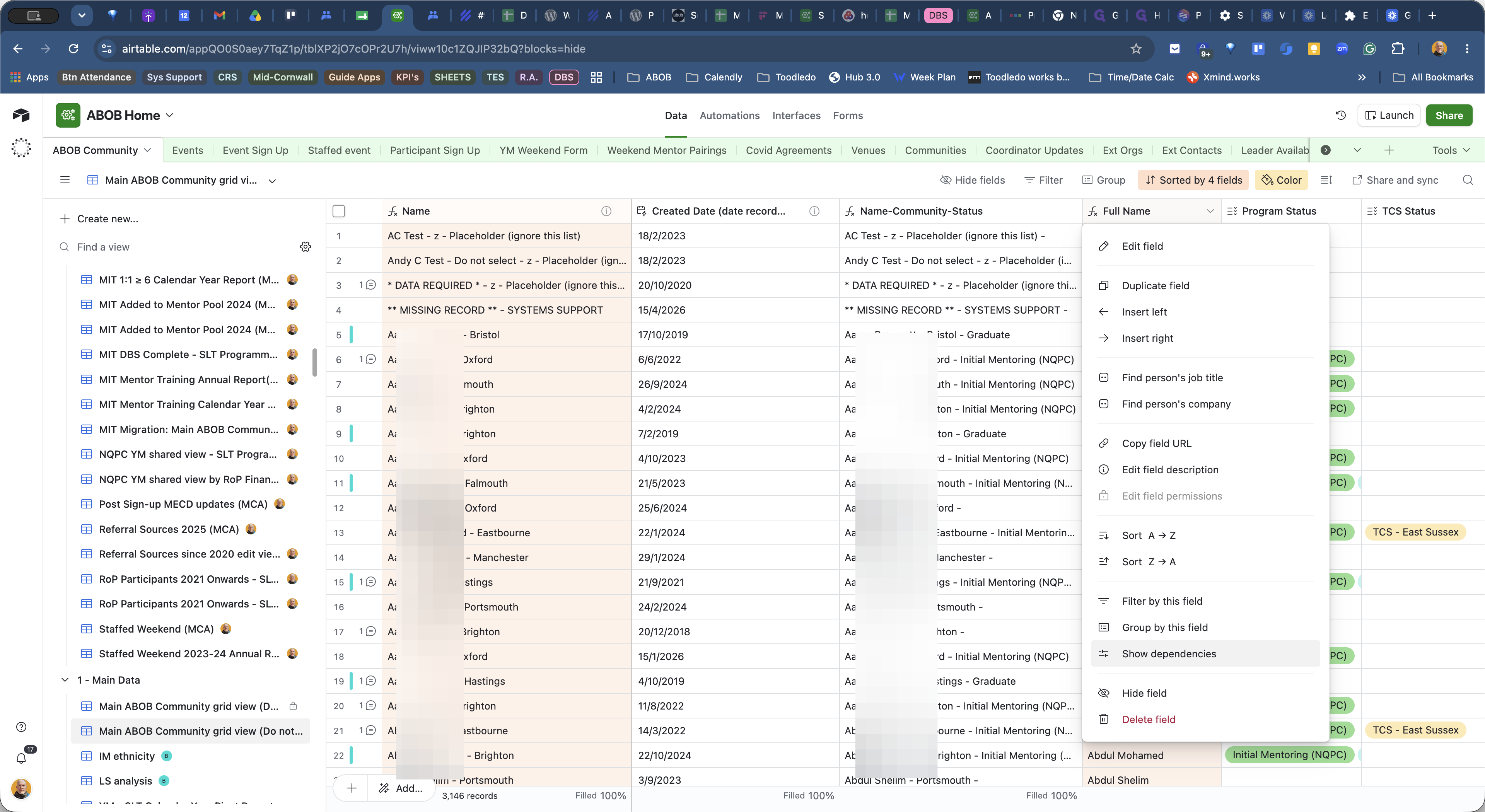Click the Share button
This screenshot has height=812, width=1485.
point(1449,115)
